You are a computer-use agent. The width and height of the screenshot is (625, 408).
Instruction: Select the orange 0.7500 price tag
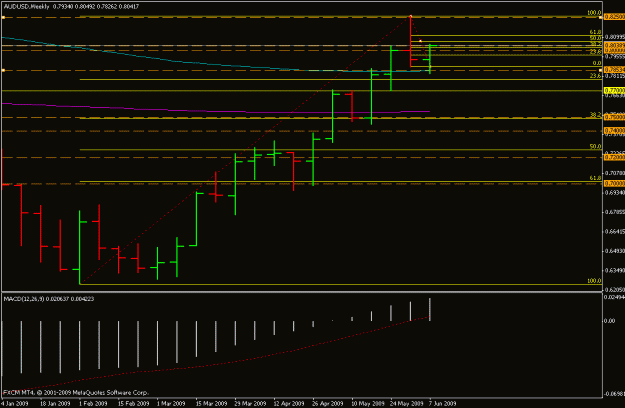coord(614,118)
